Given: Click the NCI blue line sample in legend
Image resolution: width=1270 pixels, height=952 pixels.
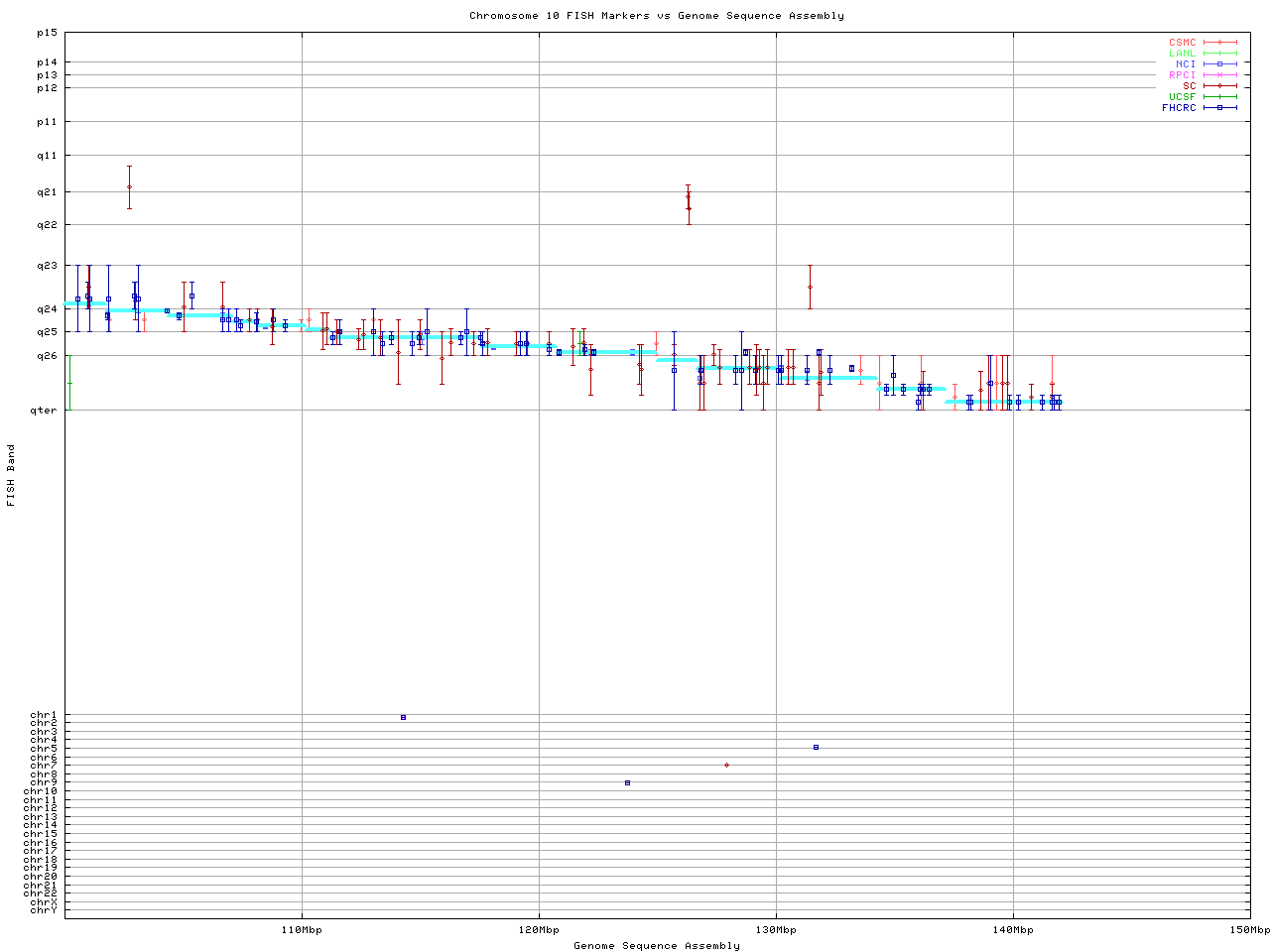Looking at the screenshot, I should (x=1219, y=64).
